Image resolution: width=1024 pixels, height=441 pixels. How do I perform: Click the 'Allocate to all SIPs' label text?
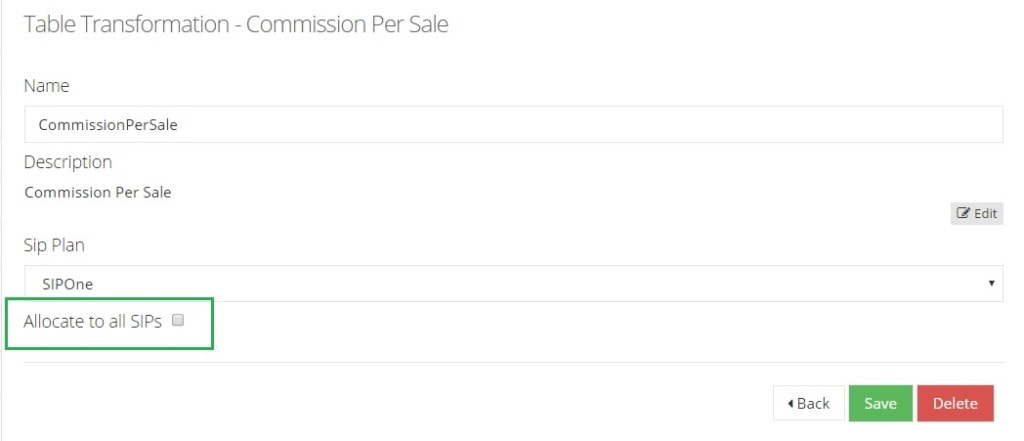tap(92, 321)
